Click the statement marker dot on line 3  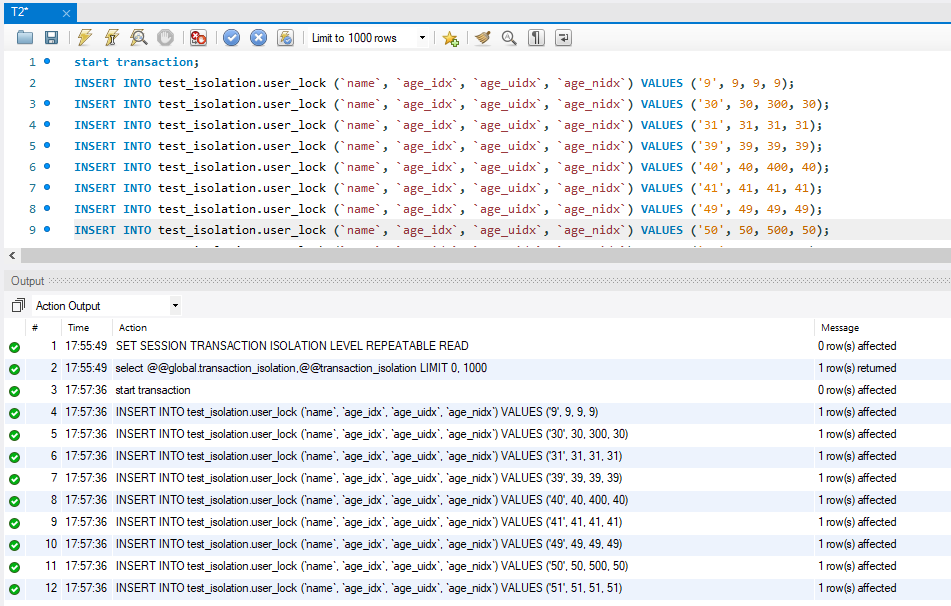coord(47,103)
